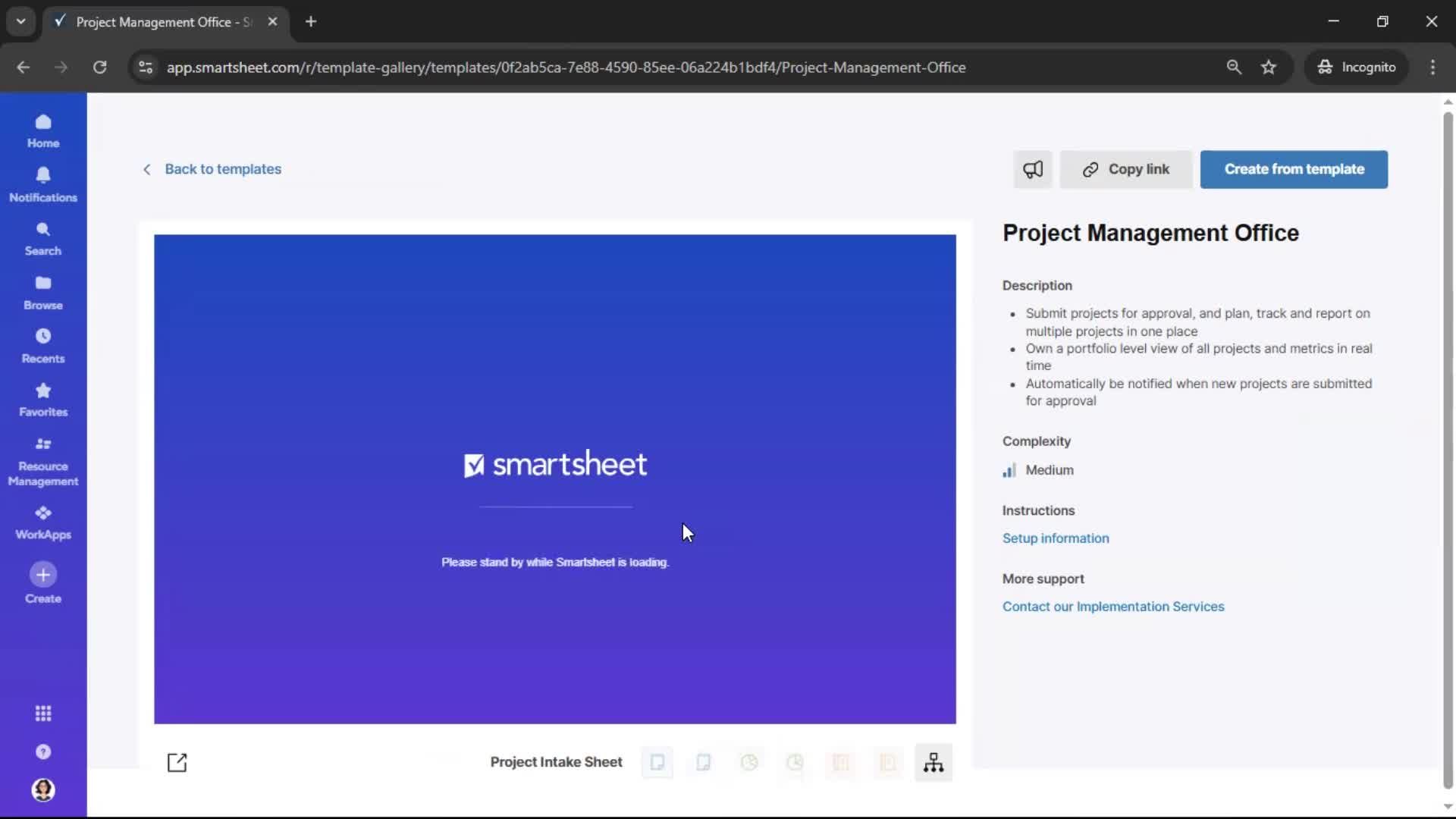Open the user avatar menu
Image resolution: width=1456 pixels, height=819 pixels.
[43, 790]
